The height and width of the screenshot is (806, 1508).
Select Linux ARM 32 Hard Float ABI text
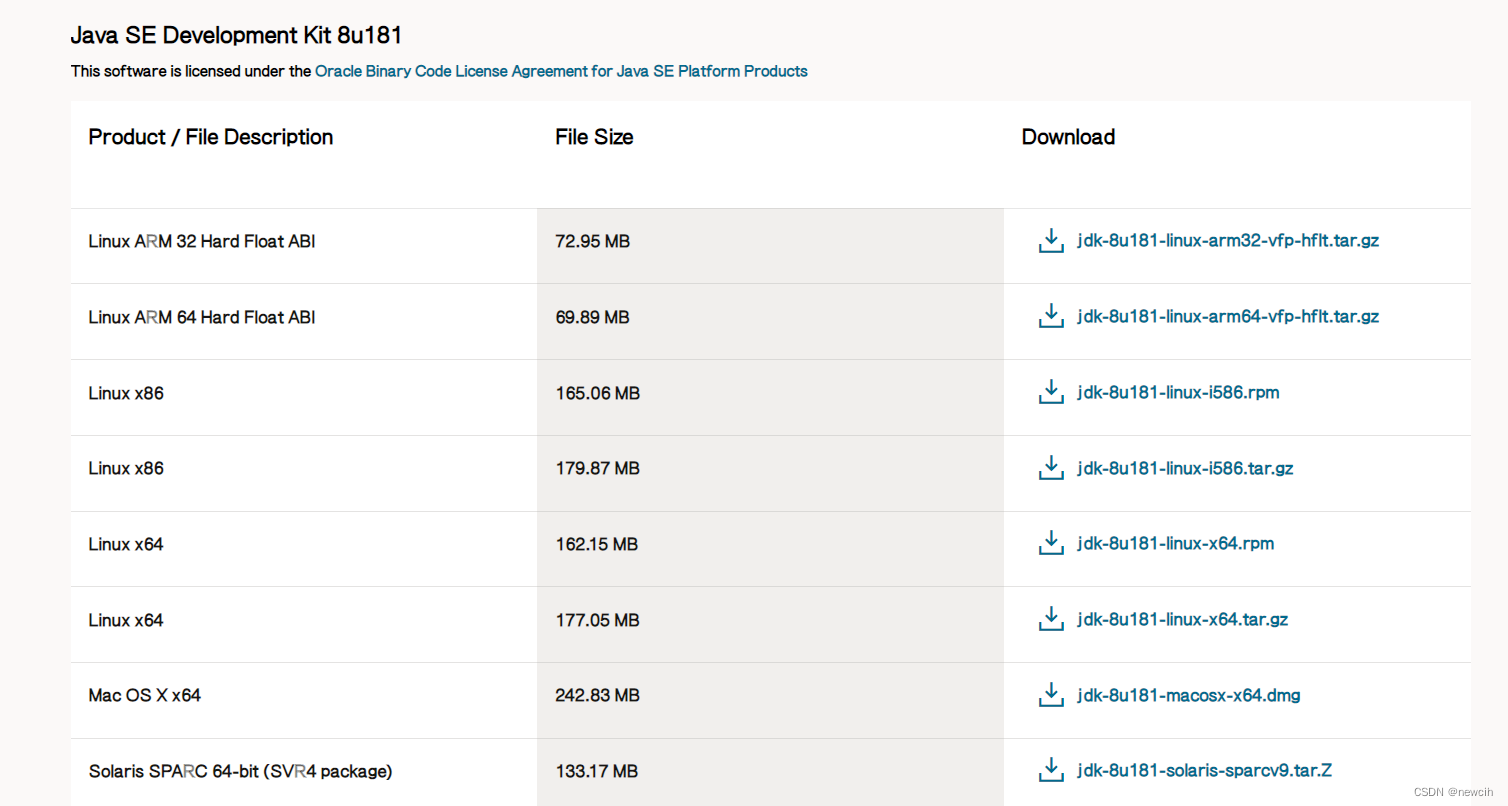tap(202, 241)
